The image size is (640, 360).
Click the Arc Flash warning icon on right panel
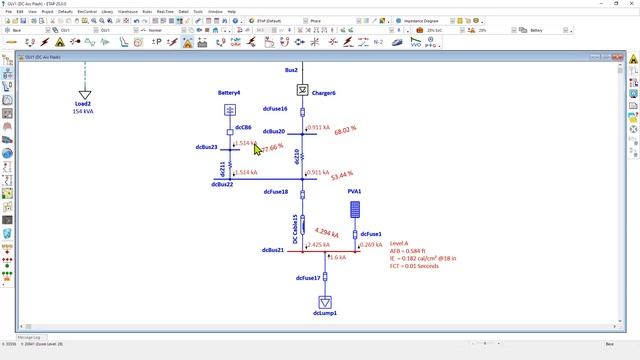click(633, 60)
